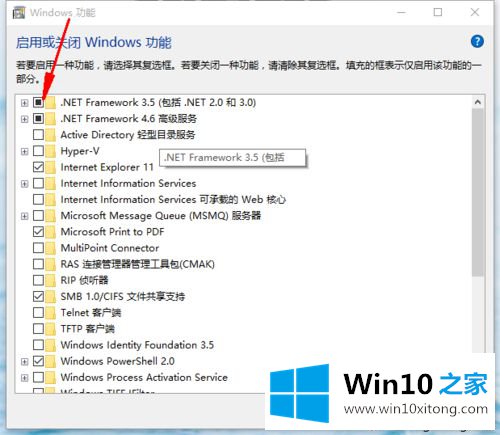Viewport: 500px width, 435px height.
Task: Enable the TFTP client checkbox
Action: (x=38, y=329)
